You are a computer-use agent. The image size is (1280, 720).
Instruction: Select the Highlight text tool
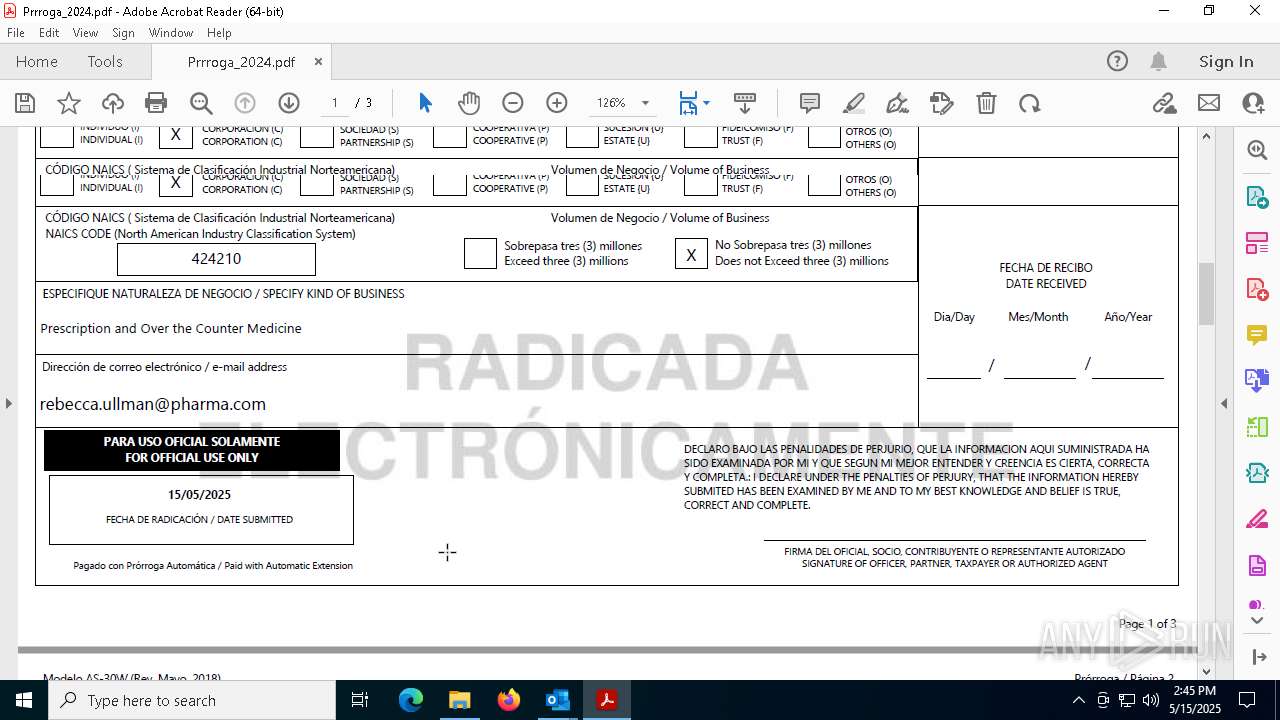pos(854,103)
